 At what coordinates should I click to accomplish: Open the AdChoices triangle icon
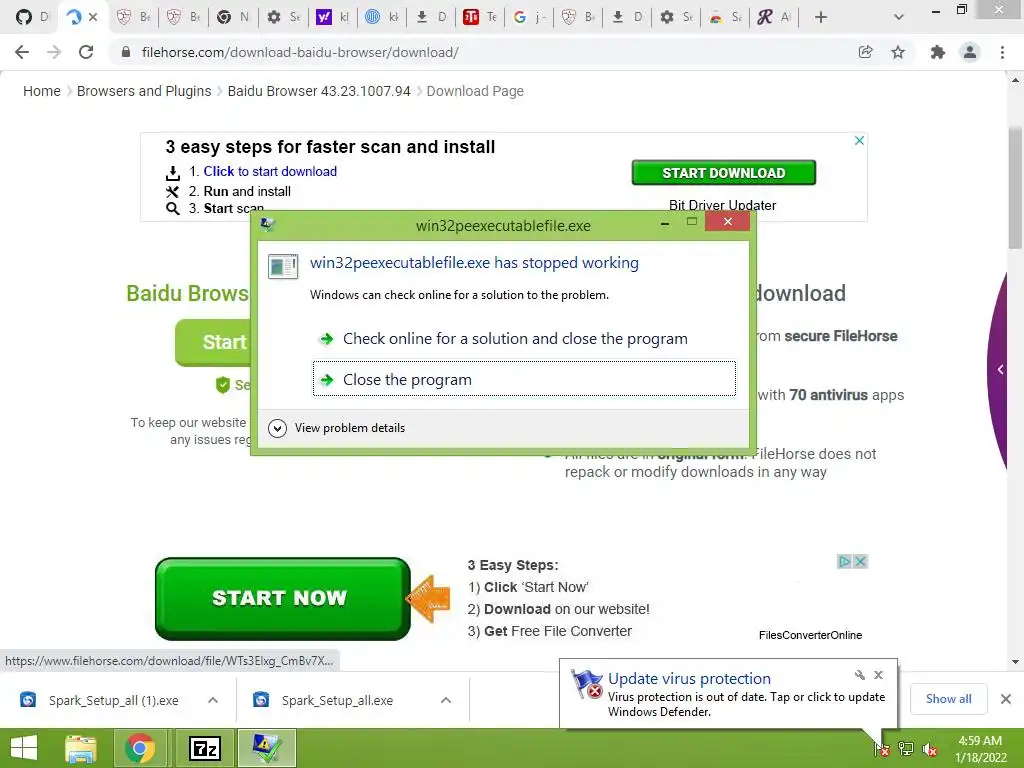(x=844, y=561)
